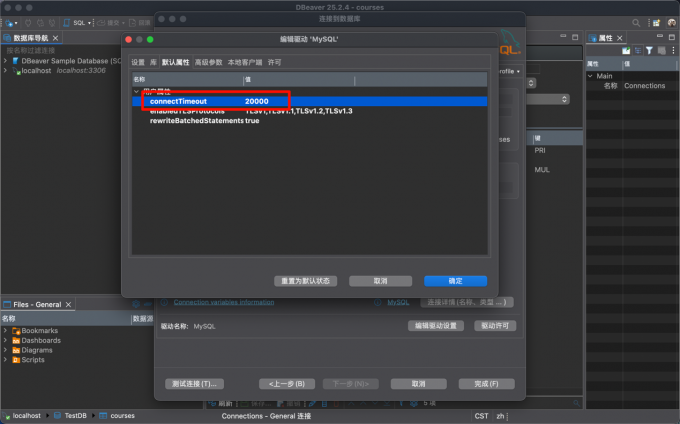Click the New Database Connection plug icon

9,23
